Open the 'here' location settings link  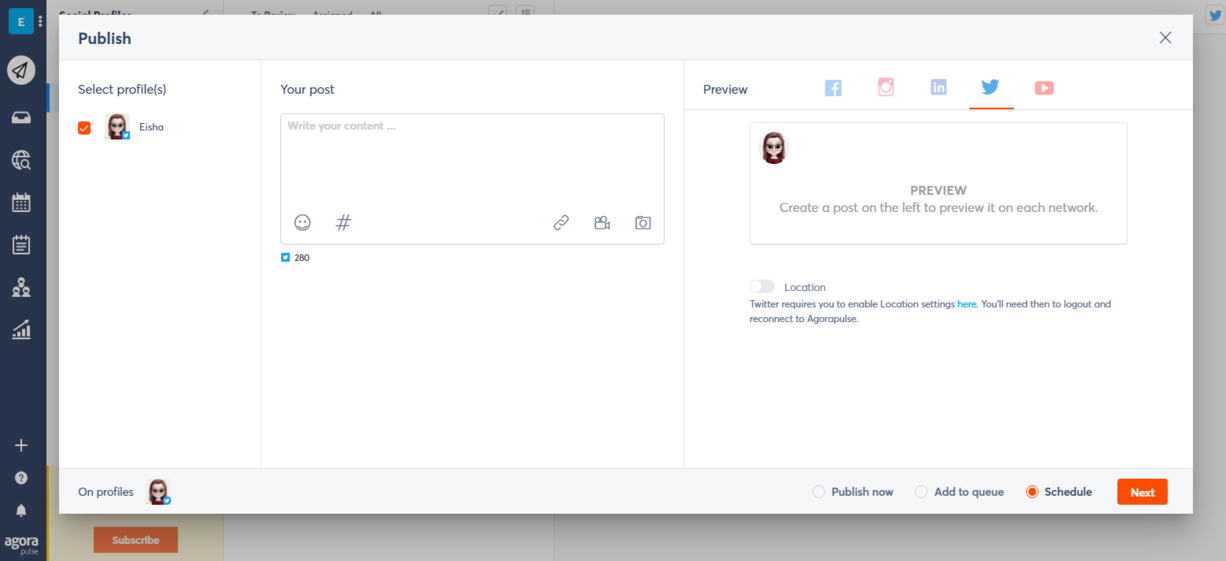click(x=966, y=304)
